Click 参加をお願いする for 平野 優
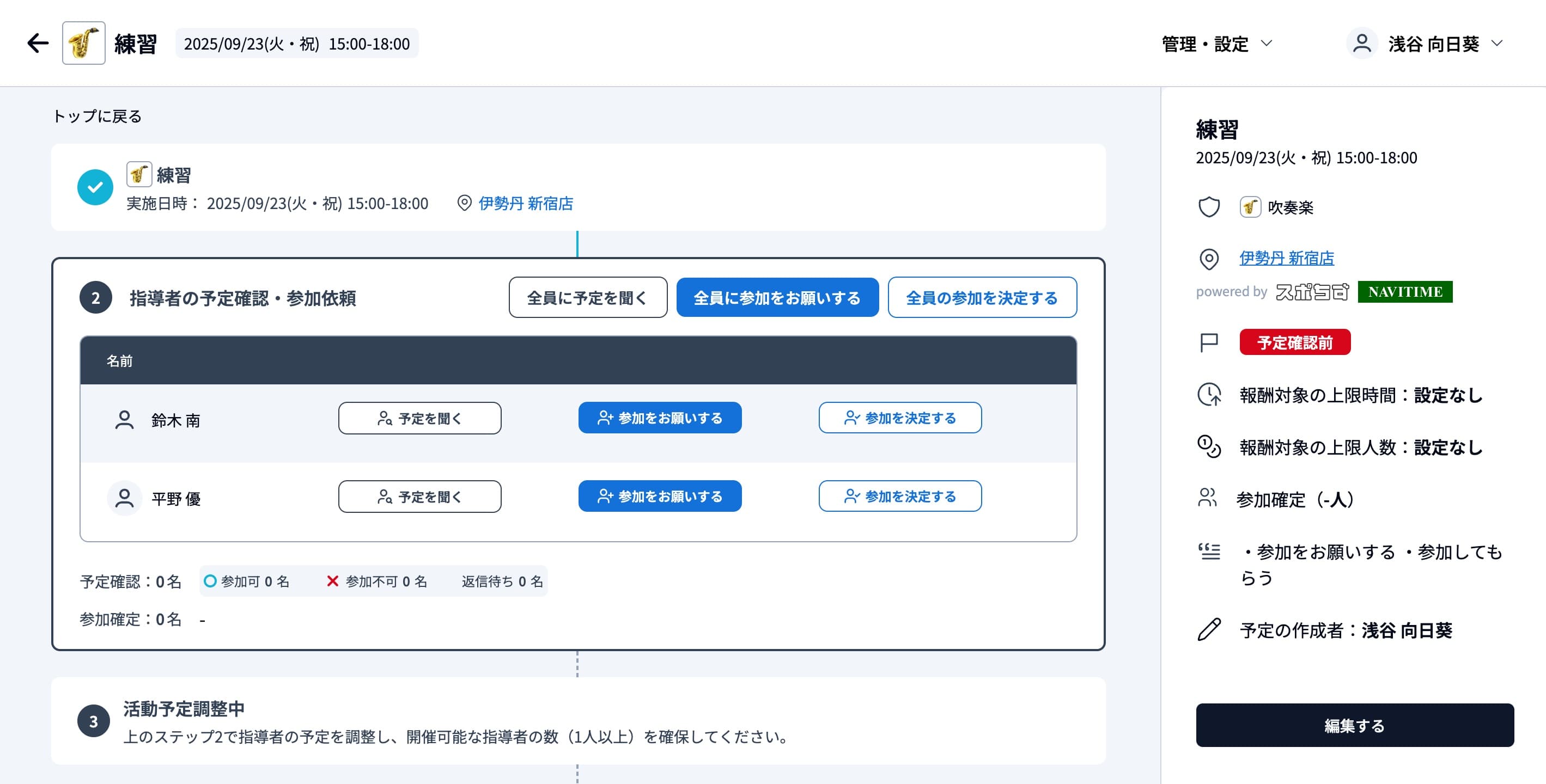The width and height of the screenshot is (1546, 784). [x=660, y=496]
